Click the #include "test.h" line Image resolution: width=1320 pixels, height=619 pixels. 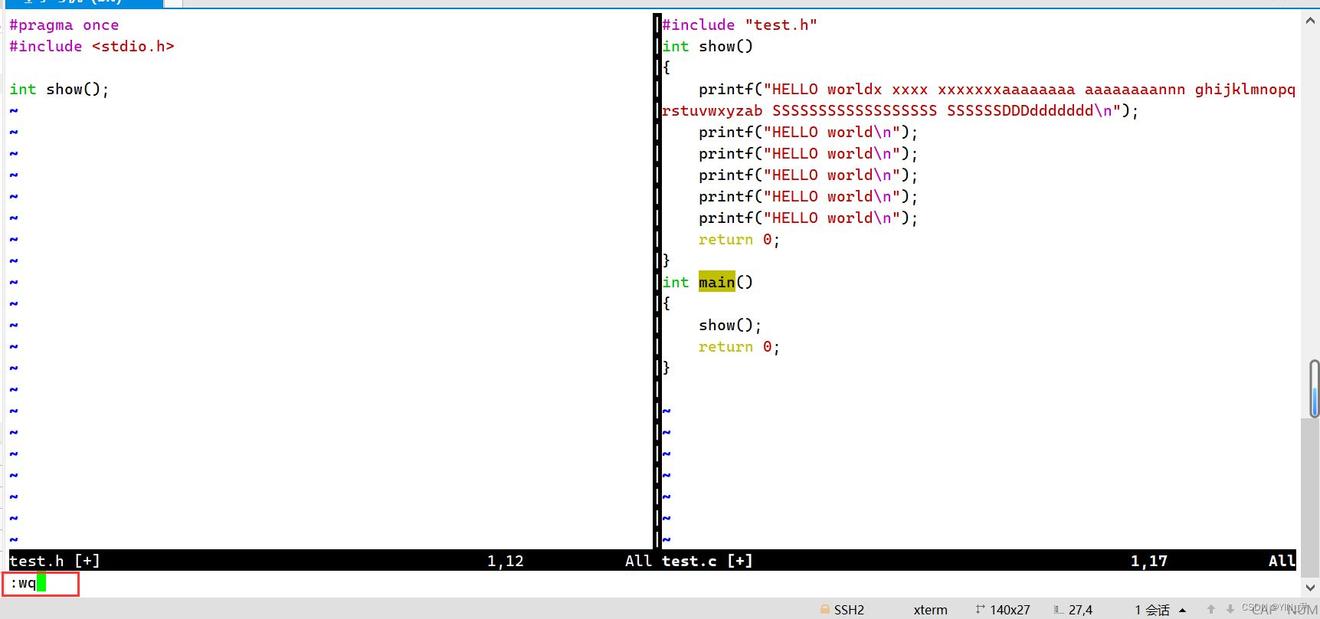739,25
